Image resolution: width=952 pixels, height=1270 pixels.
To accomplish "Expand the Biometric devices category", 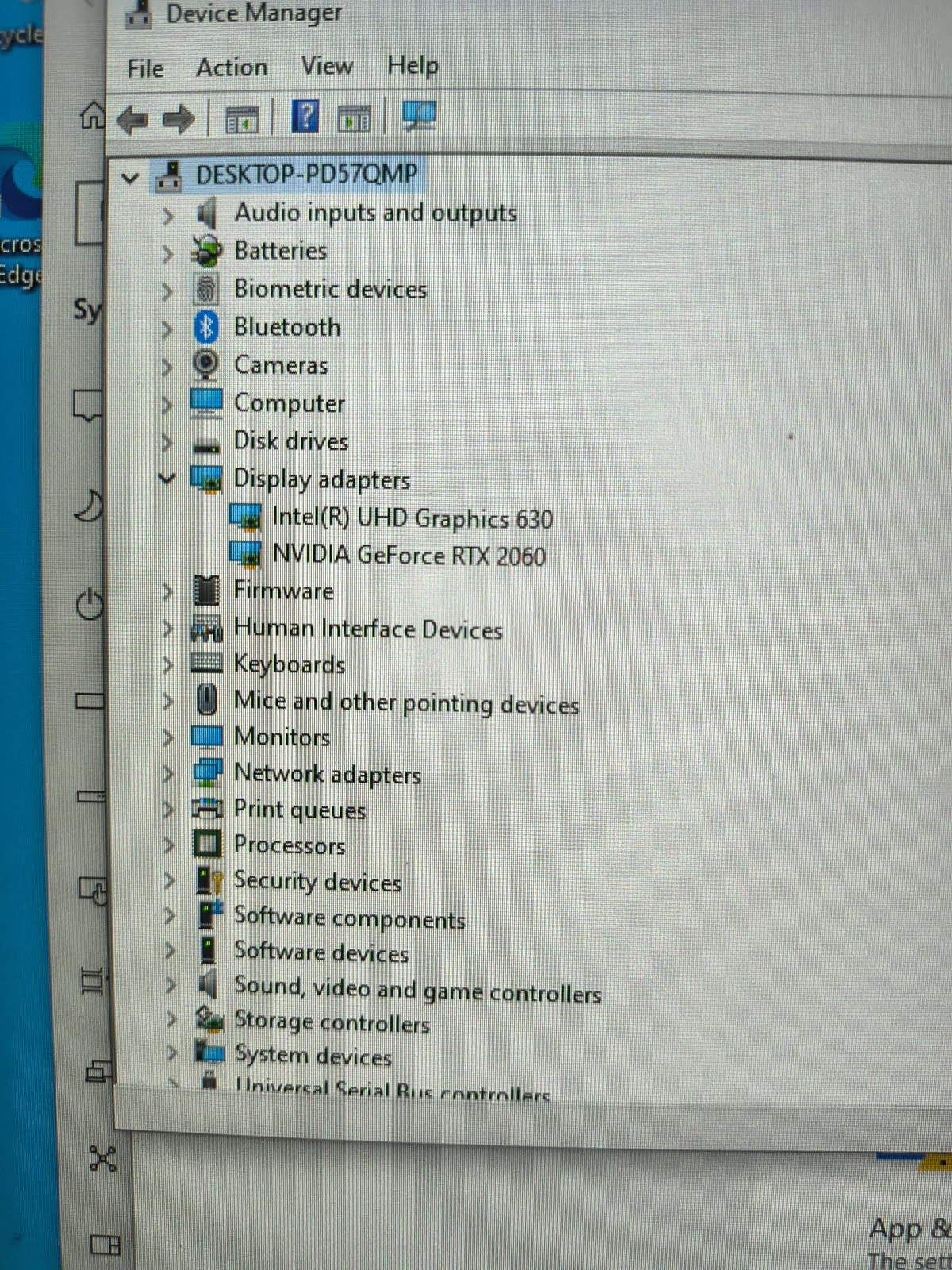I will tap(167, 291).
